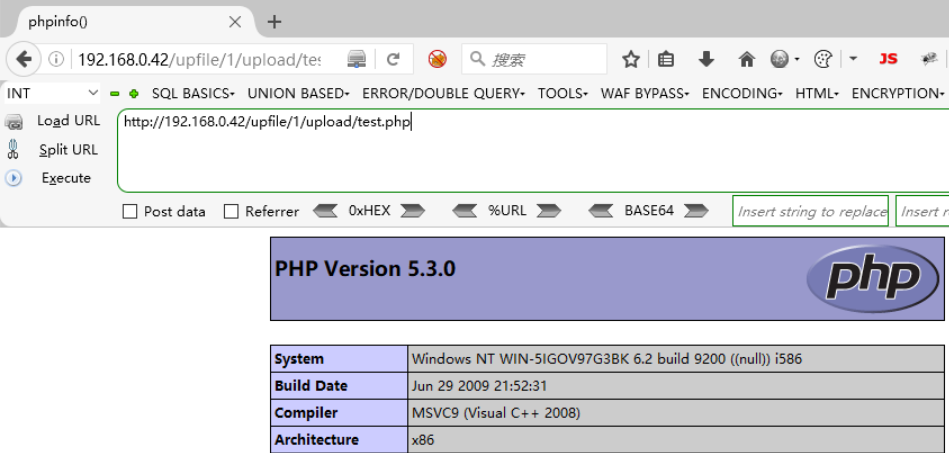Click the address bar URL field

pyautogui.click(x=200, y=59)
